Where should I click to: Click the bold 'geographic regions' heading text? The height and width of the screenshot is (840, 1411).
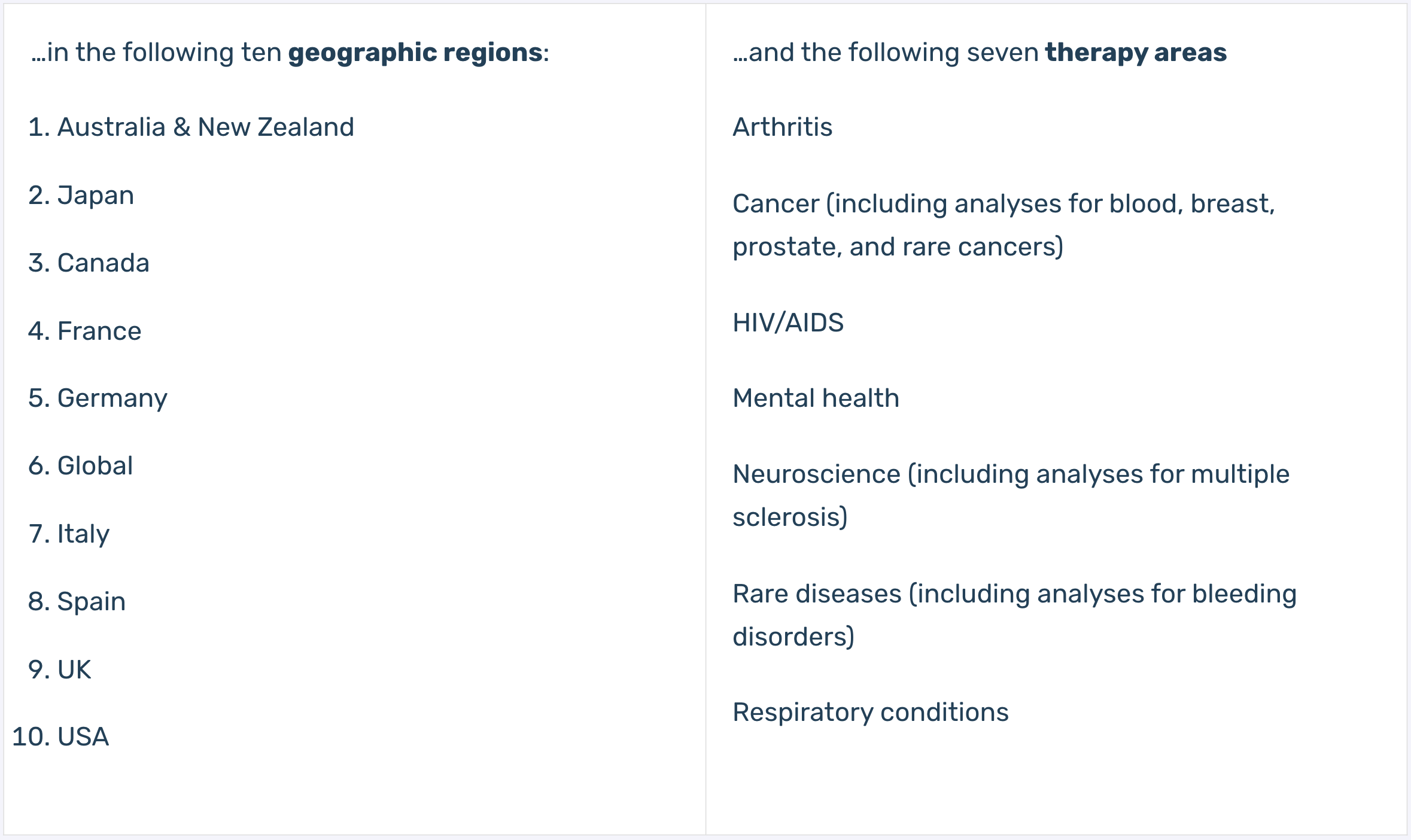(x=415, y=53)
